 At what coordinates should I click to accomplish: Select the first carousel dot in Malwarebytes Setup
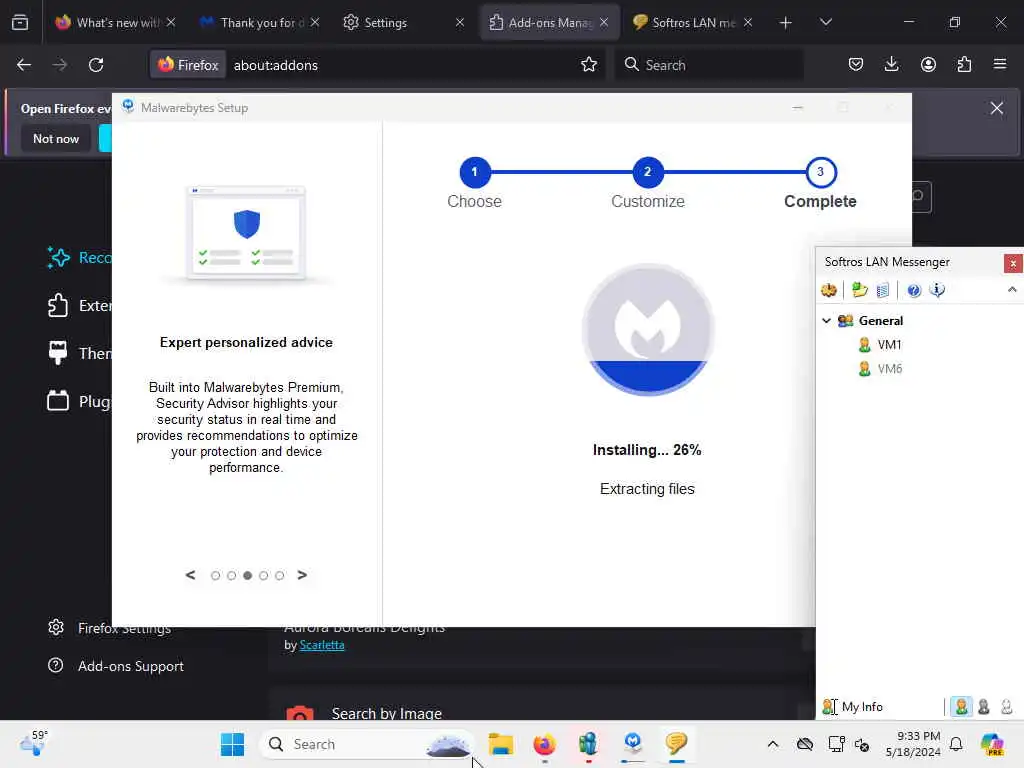pyautogui.click(x=216, y=575)
